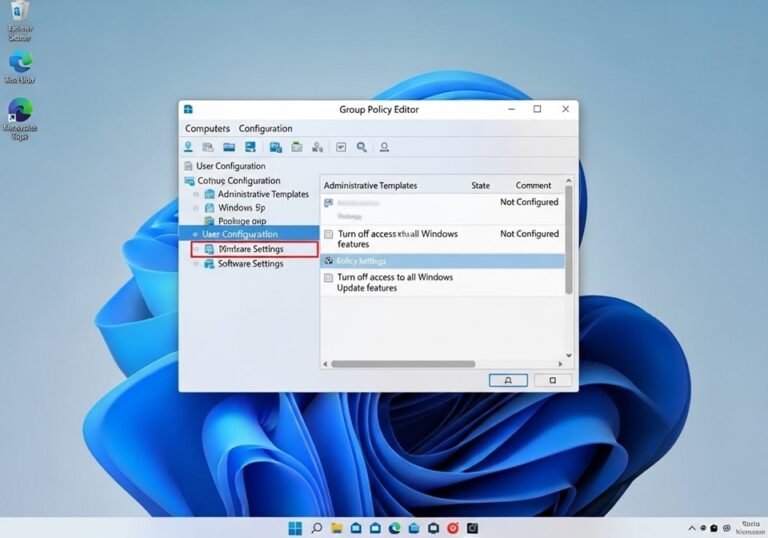Click Not Configured beside Windows features policy
This screenshot has width=768, height=538.
pos(529,234)
